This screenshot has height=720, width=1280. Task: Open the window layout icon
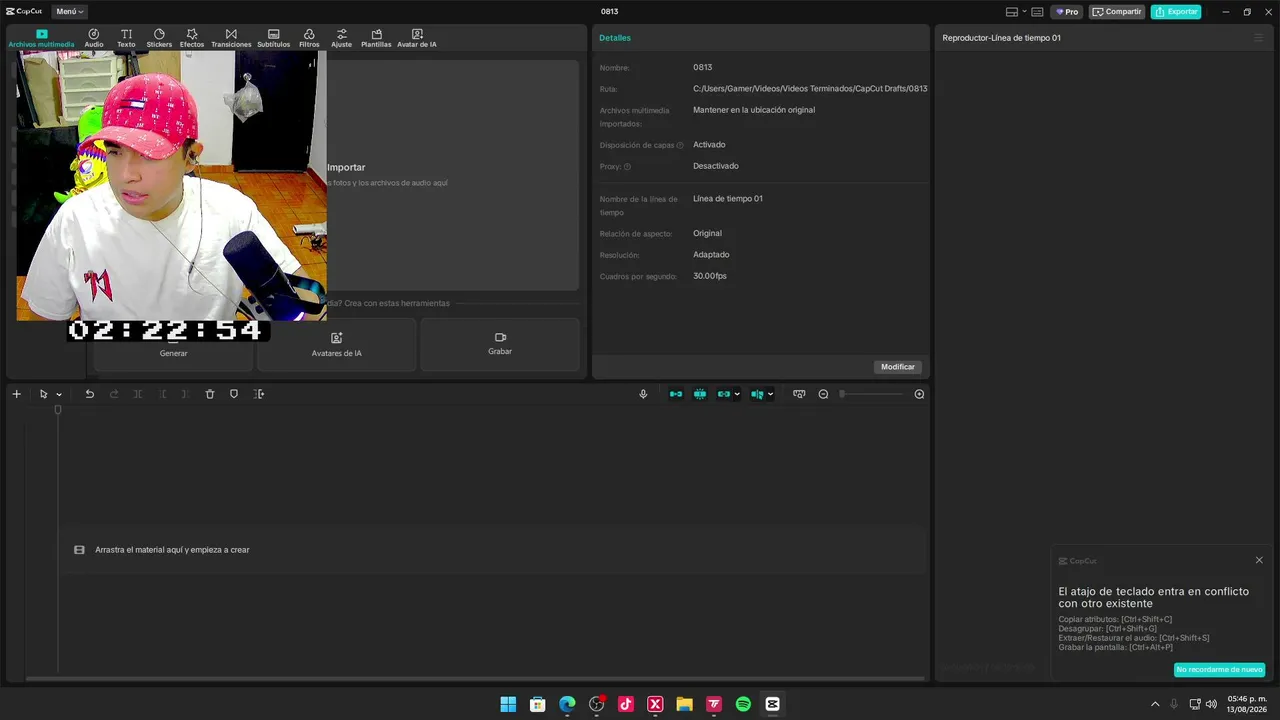(1012, 12)
